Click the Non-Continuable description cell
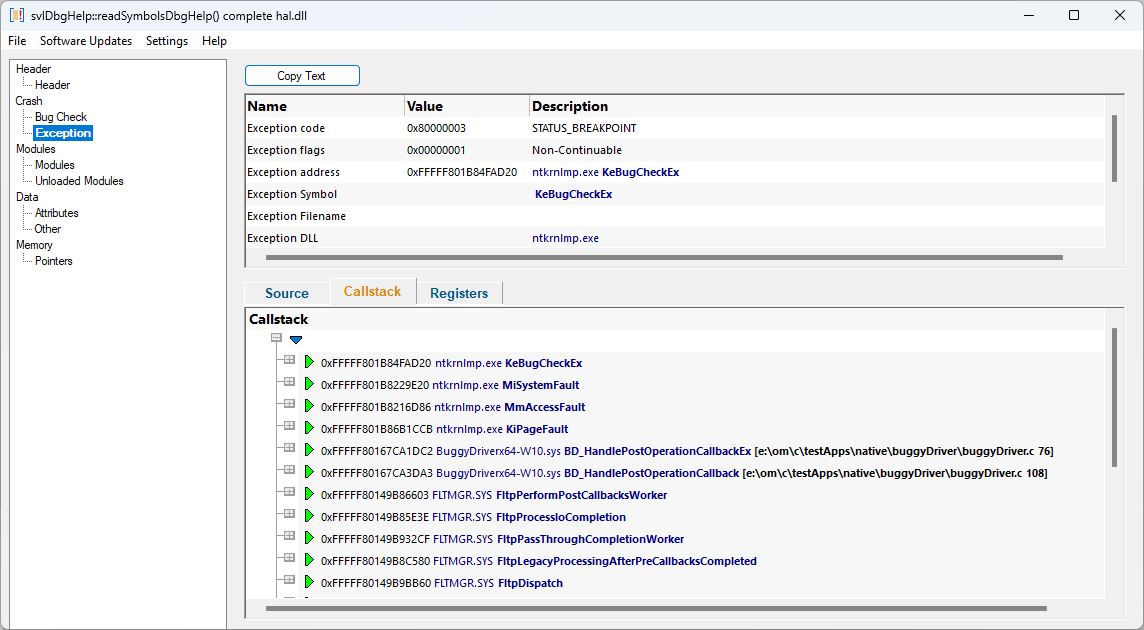Image resolution: width=1144 pixels, height=630 pixels. (577, 150)
